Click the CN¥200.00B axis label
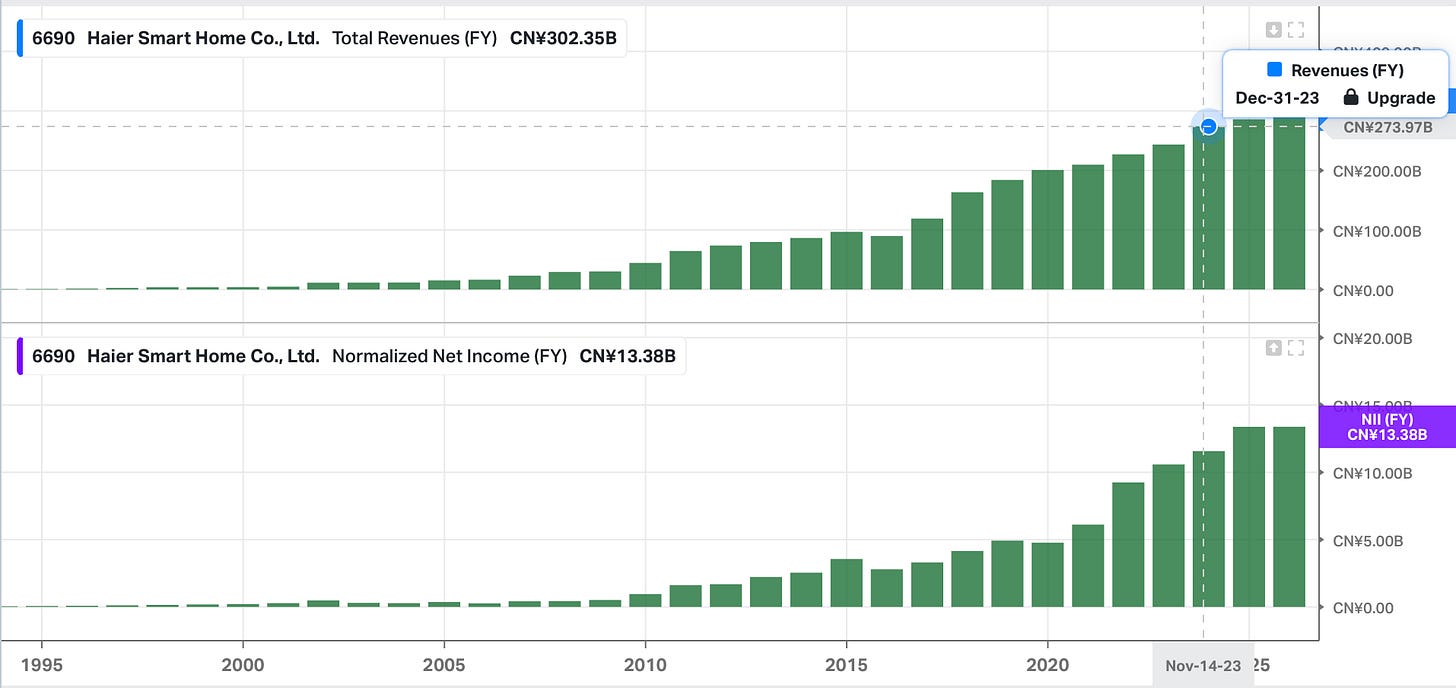Screen dimensions: 1456x688 point(1377,171)
